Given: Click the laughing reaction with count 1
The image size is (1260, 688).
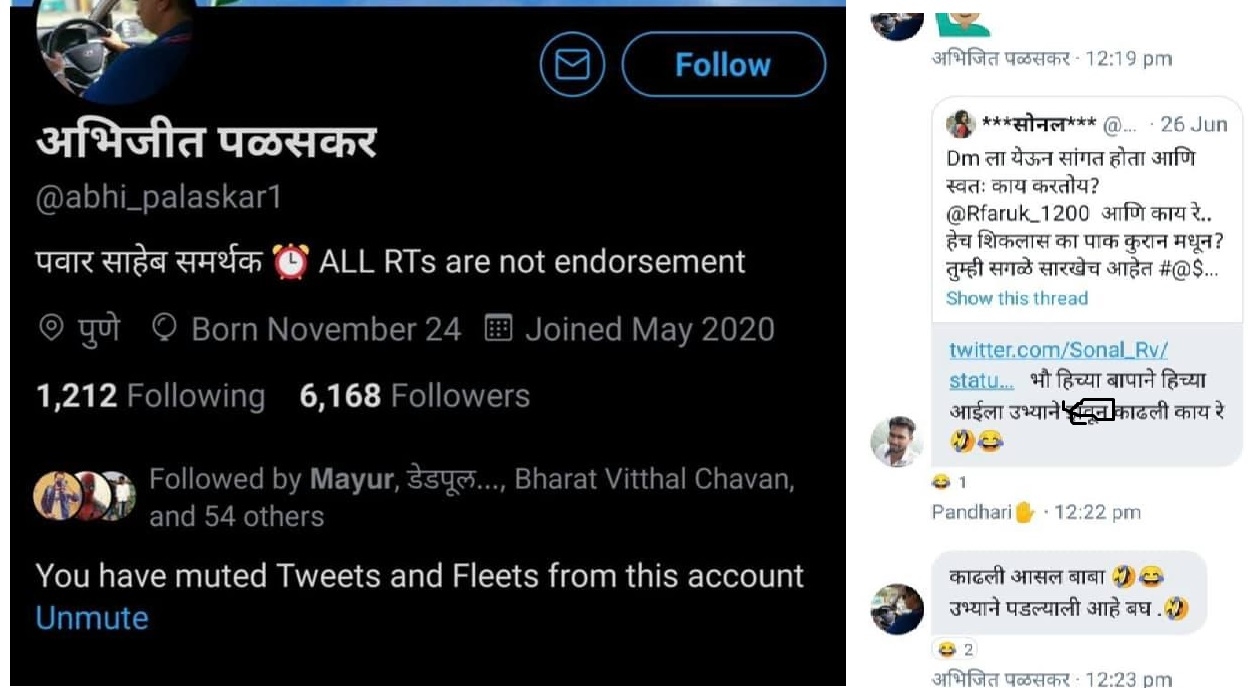Looking at the screenshot, I should 948,483.
